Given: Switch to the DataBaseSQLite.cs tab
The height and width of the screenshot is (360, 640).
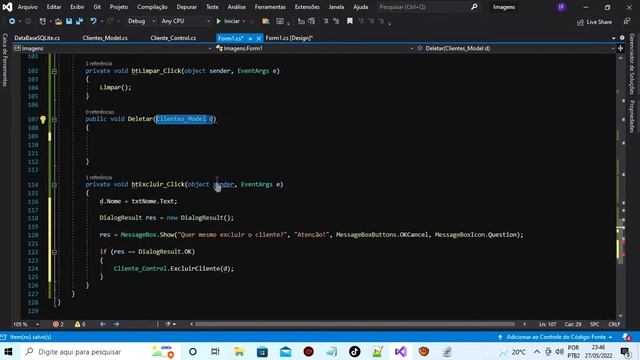Looking at the screenshot, I should (x=37, y=38).
